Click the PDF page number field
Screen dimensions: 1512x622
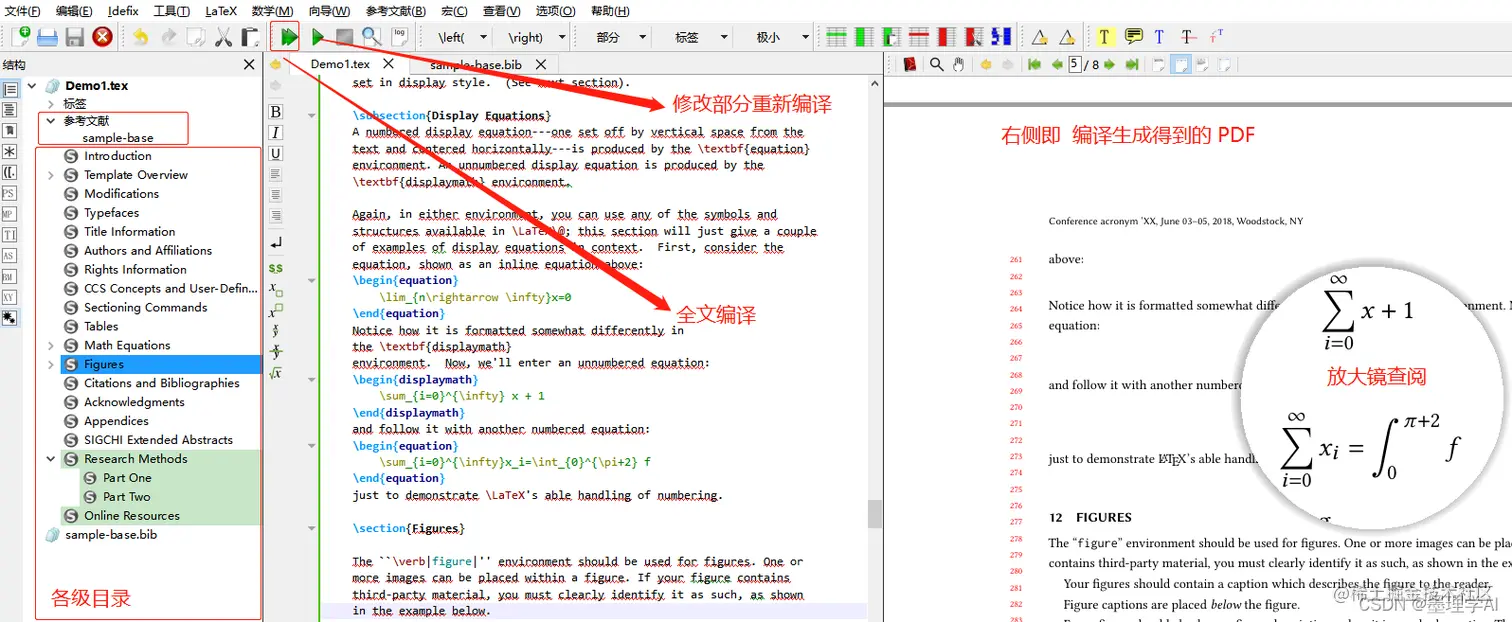point(1074,64)
